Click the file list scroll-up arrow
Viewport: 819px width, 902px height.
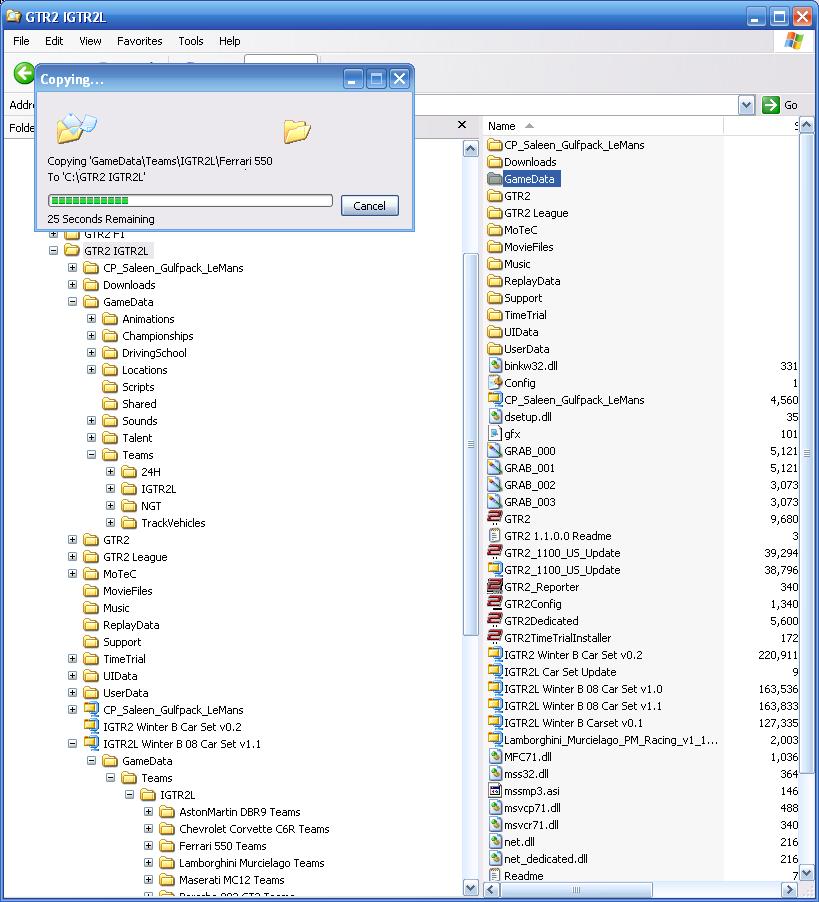pos(806,125)
